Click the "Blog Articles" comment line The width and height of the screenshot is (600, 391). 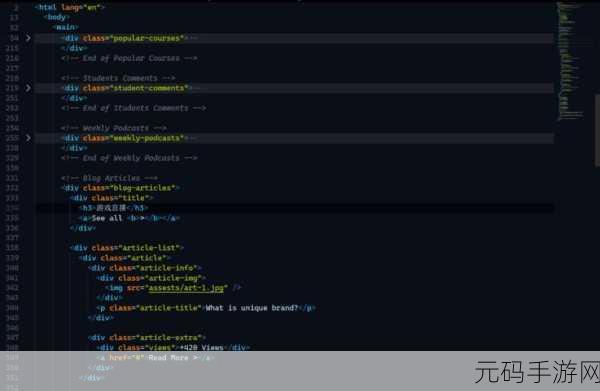click(109, 178)
